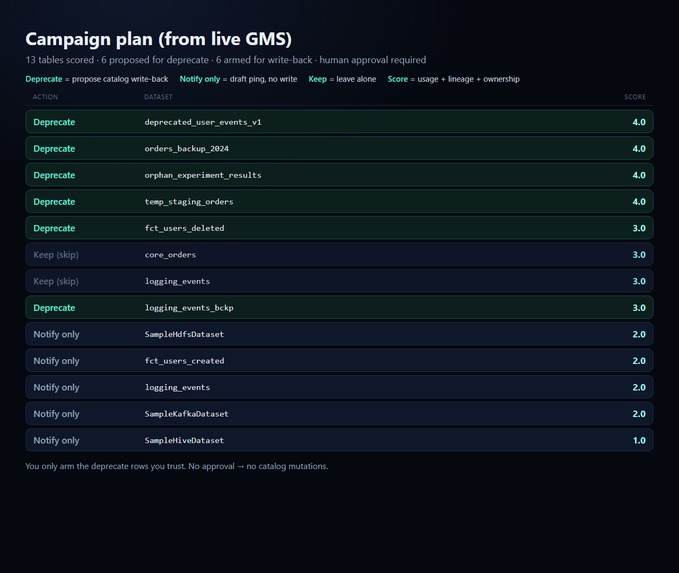The image size is (679, 573).
Task: Click the 3.0 score for logging_events_bckp
Action: point(639,308)
